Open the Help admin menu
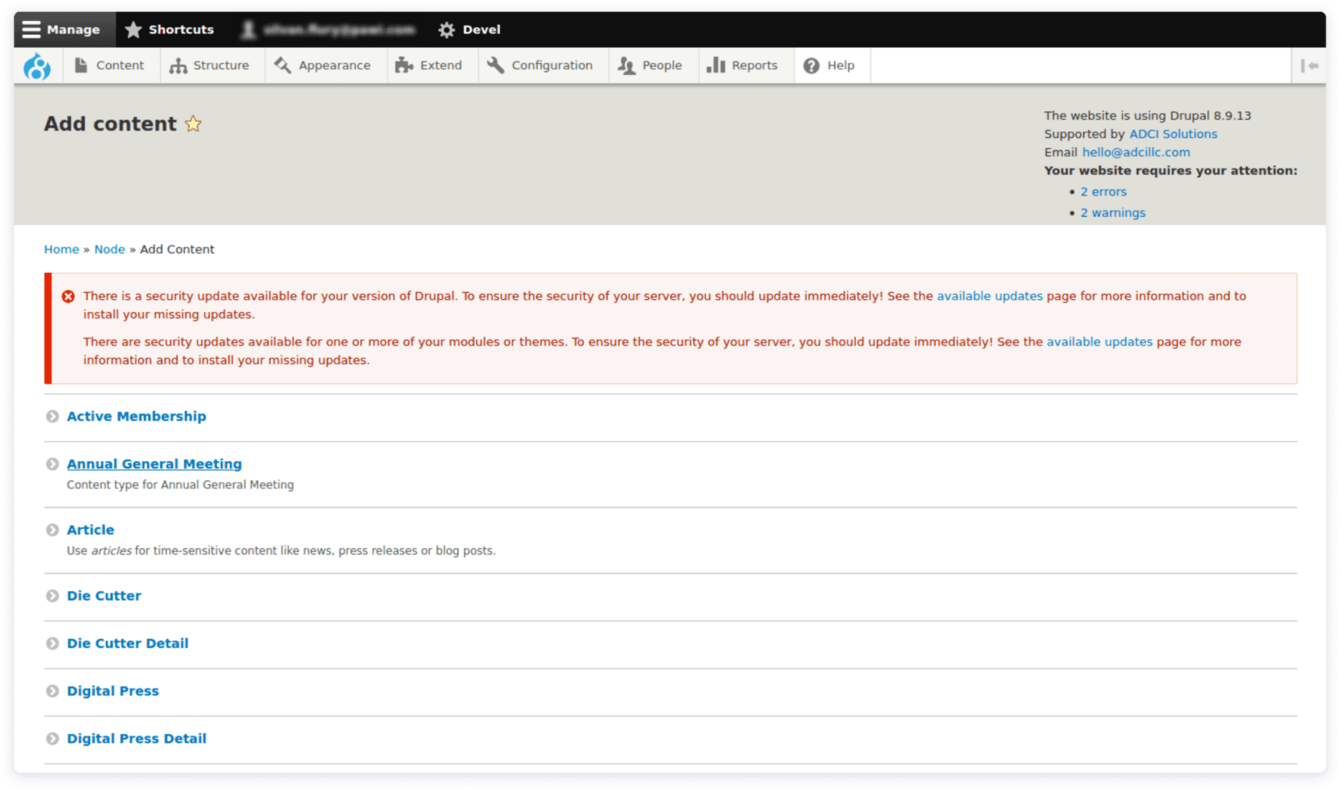Screen dimensions: 1340x789 [x=830, y=65]
